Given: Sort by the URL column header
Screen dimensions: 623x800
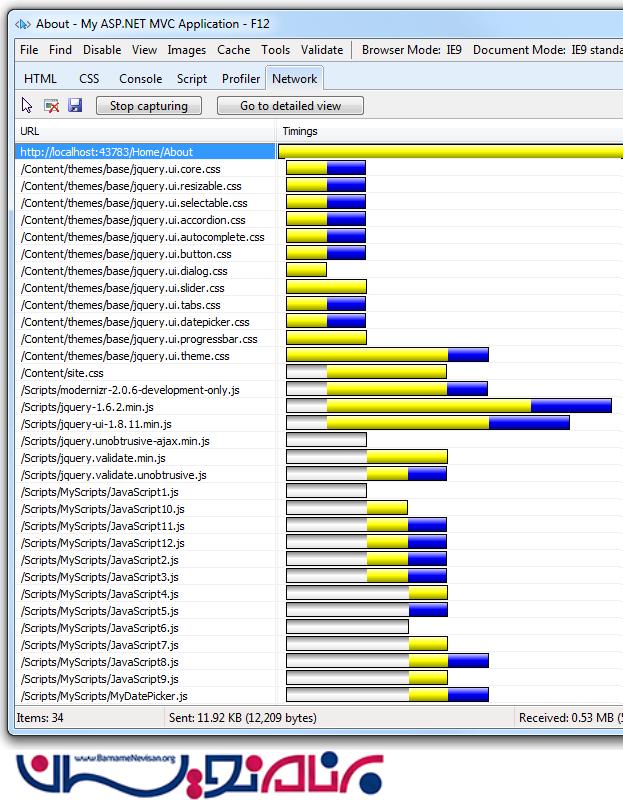Looking at the screenshot, I should [145, 131].
